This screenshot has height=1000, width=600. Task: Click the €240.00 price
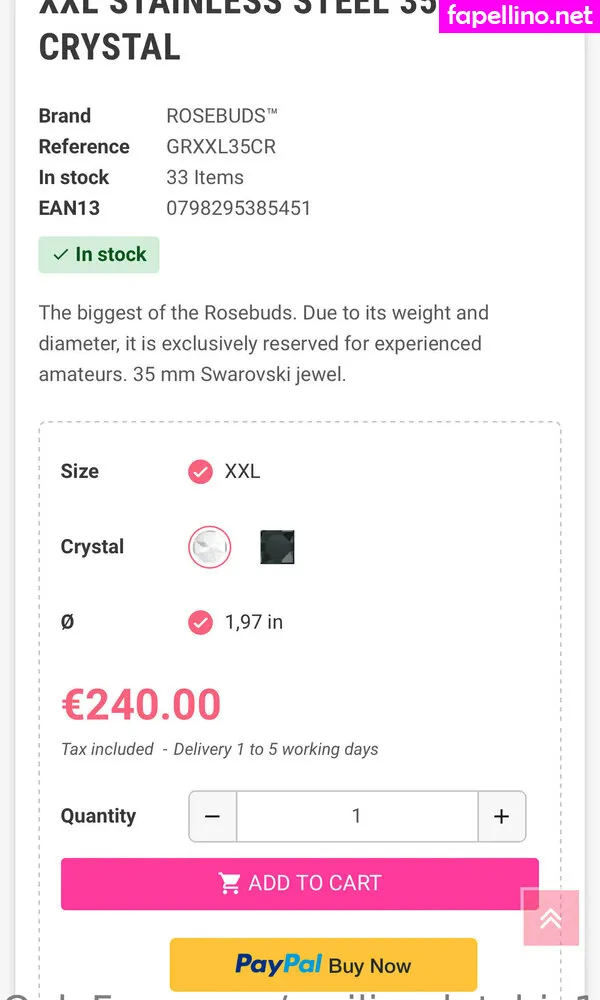(x=141, y=705)
